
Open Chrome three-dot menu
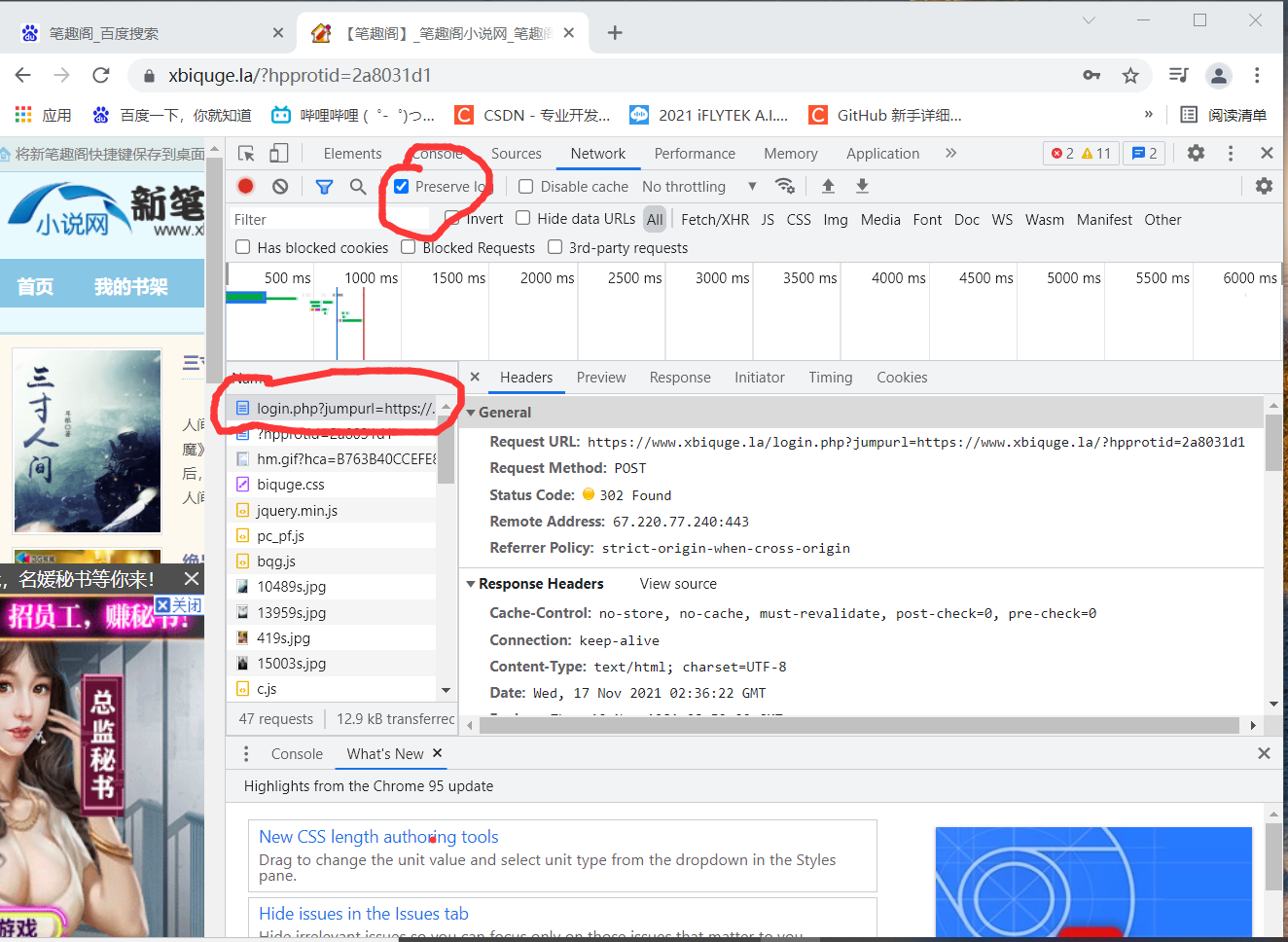click(1257, 75)
